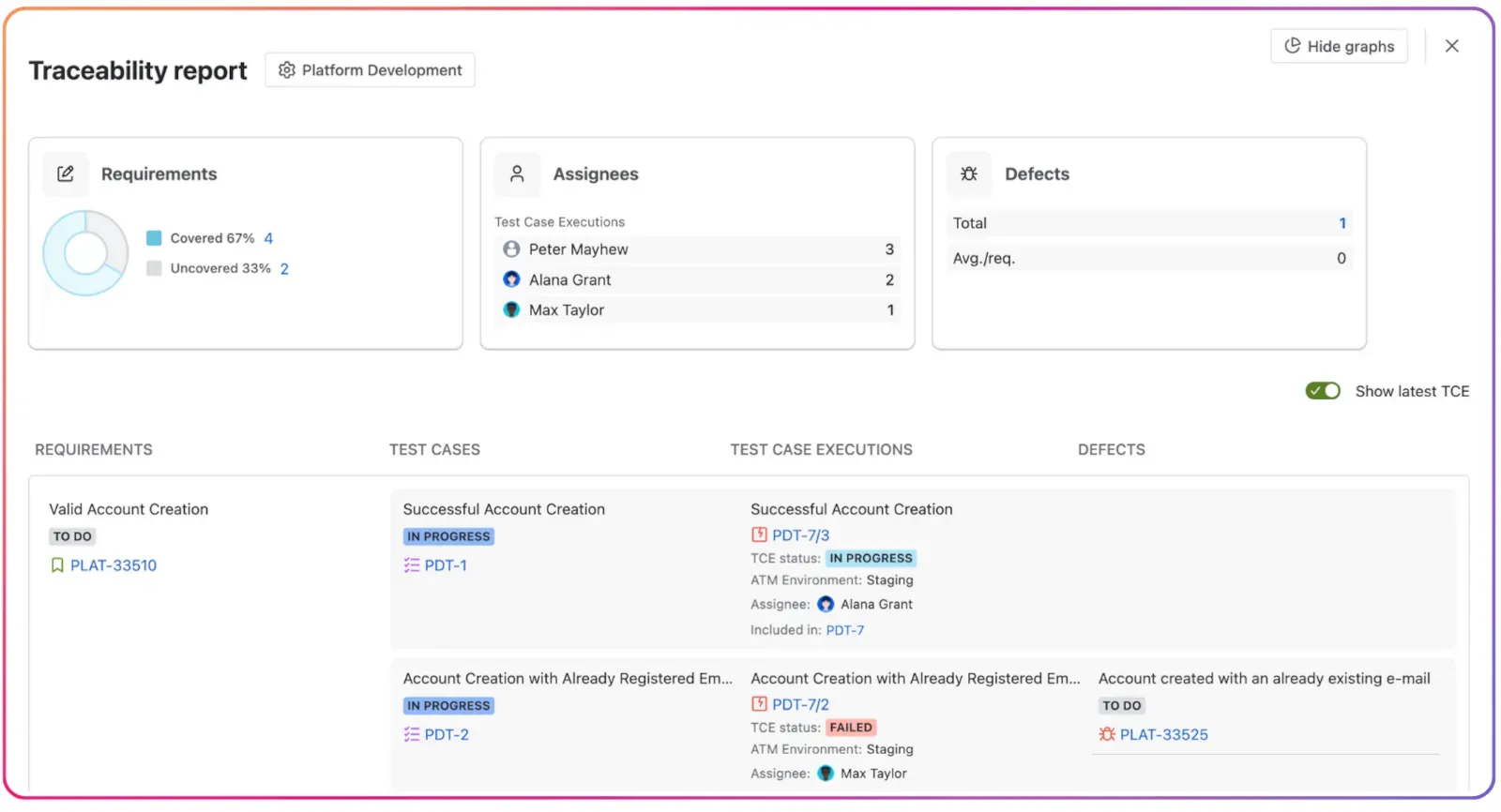Click the Assignees person icon
Screen dimensions: 1501x812
point(517,174)
